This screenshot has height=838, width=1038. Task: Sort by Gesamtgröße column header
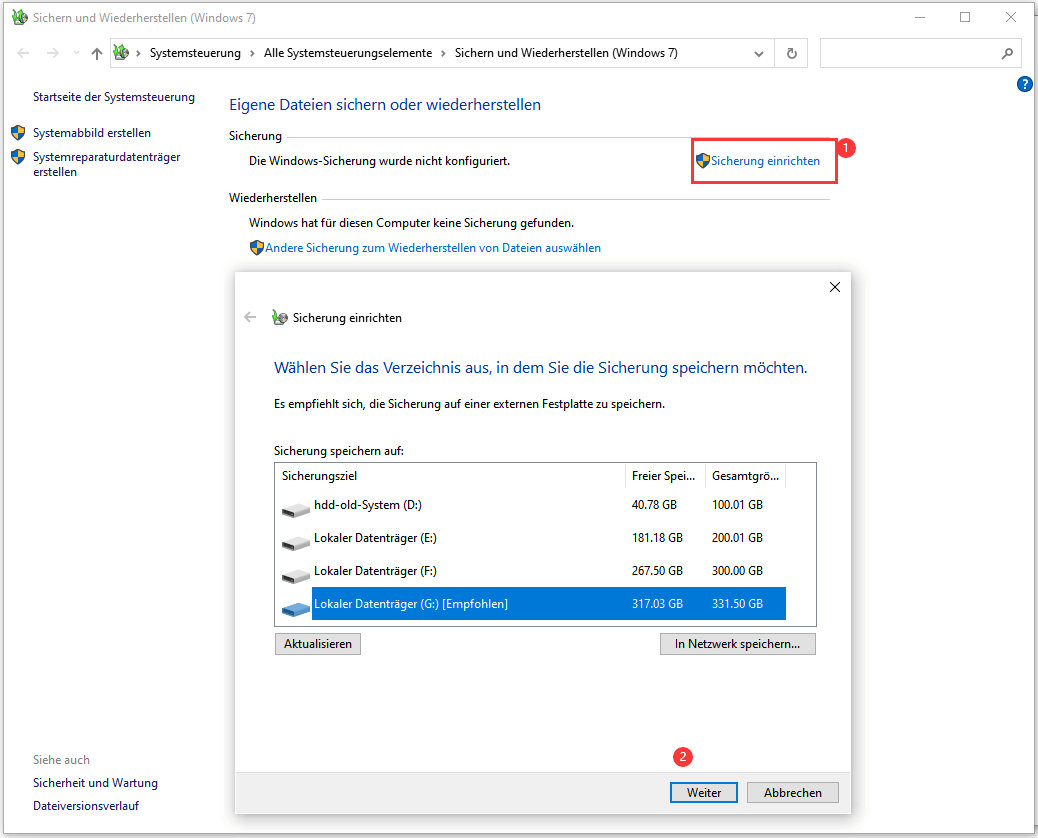[x=745, y=476]
